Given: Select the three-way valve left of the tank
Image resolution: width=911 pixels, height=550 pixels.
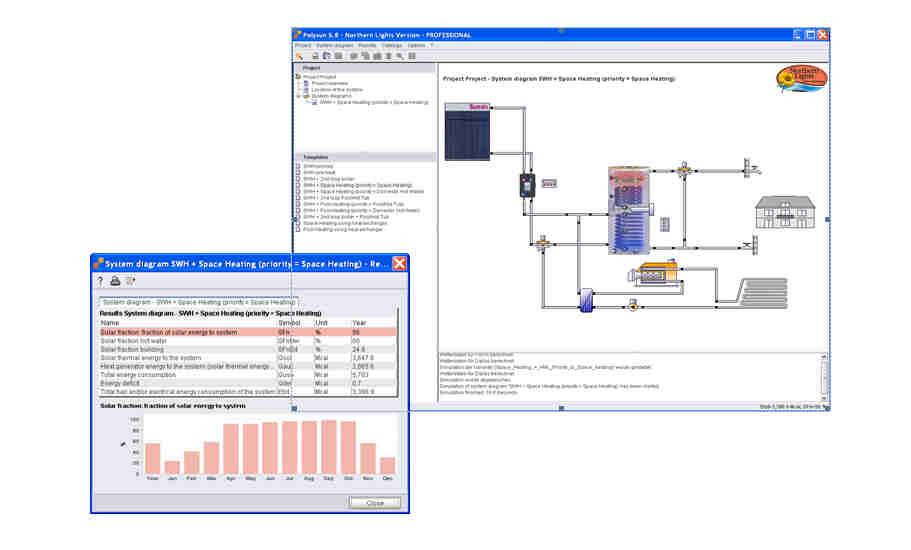Looking at the screenshot, I should coord(543,242).
